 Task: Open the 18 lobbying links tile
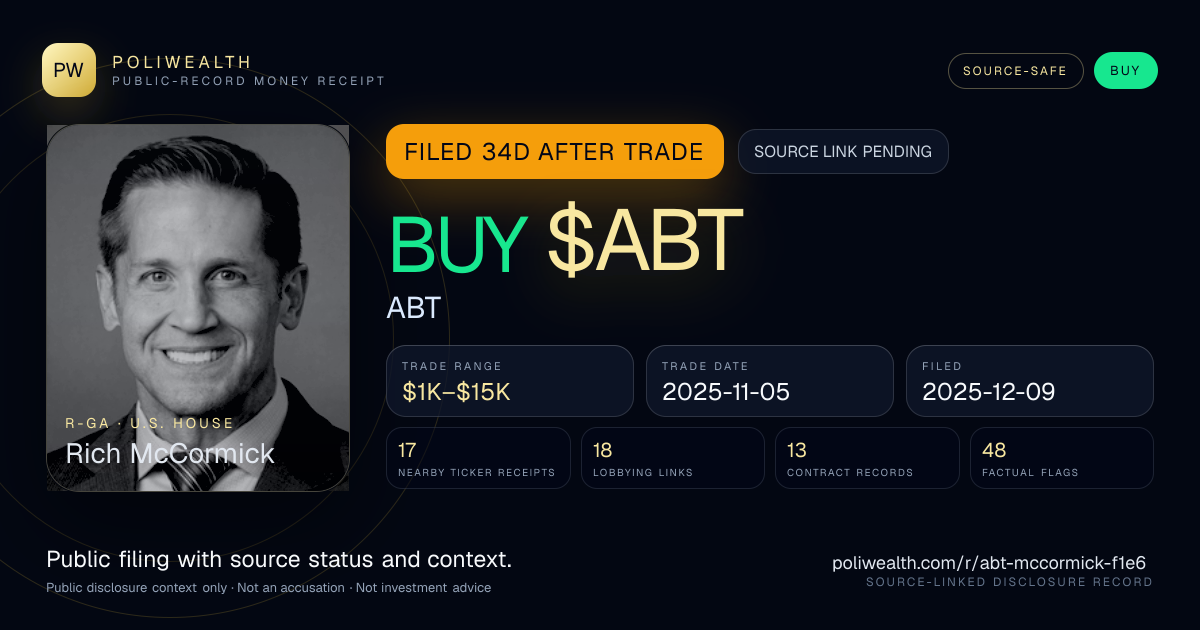pyautogui.click(x=673, y=458)
